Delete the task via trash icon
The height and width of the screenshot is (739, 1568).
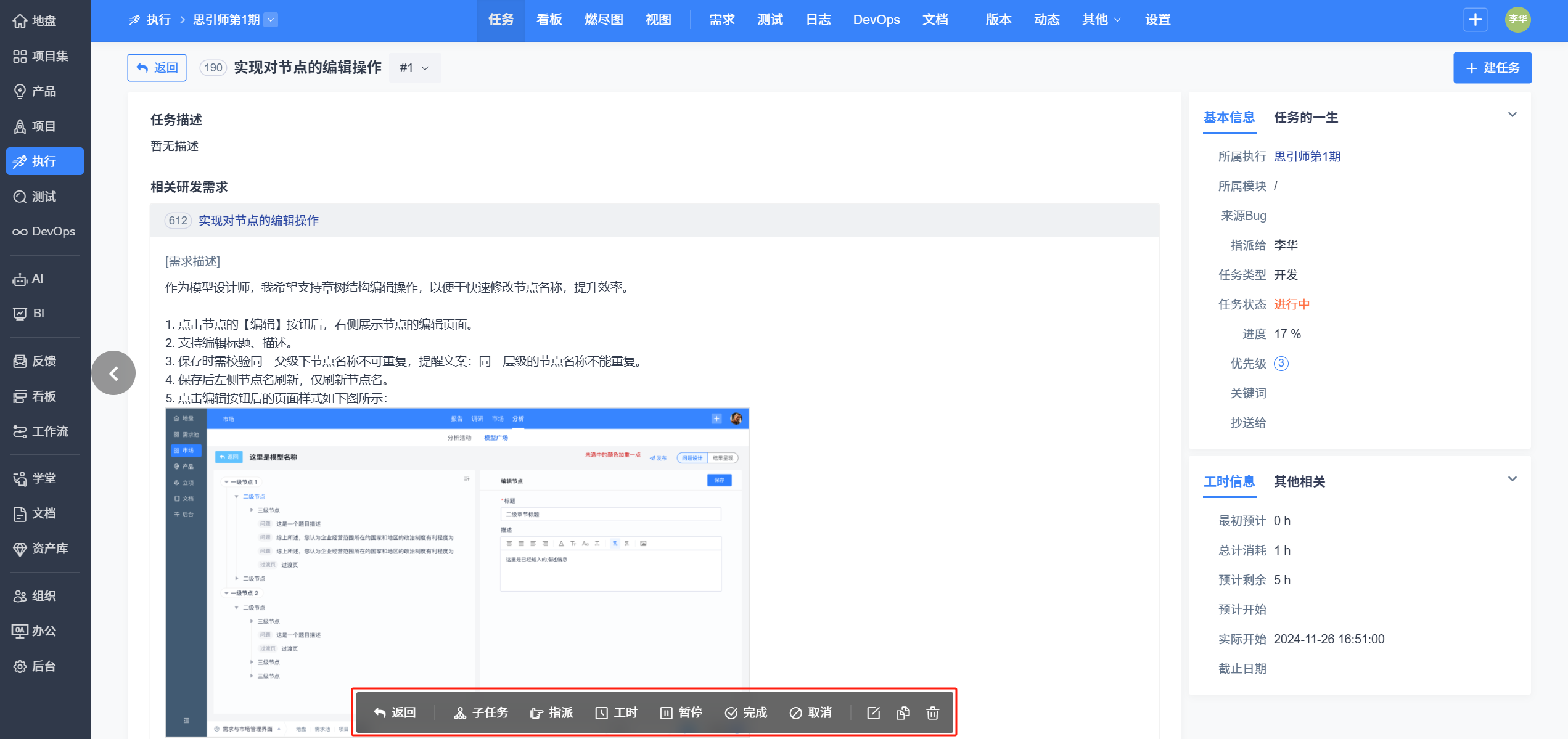coord(932,713)
